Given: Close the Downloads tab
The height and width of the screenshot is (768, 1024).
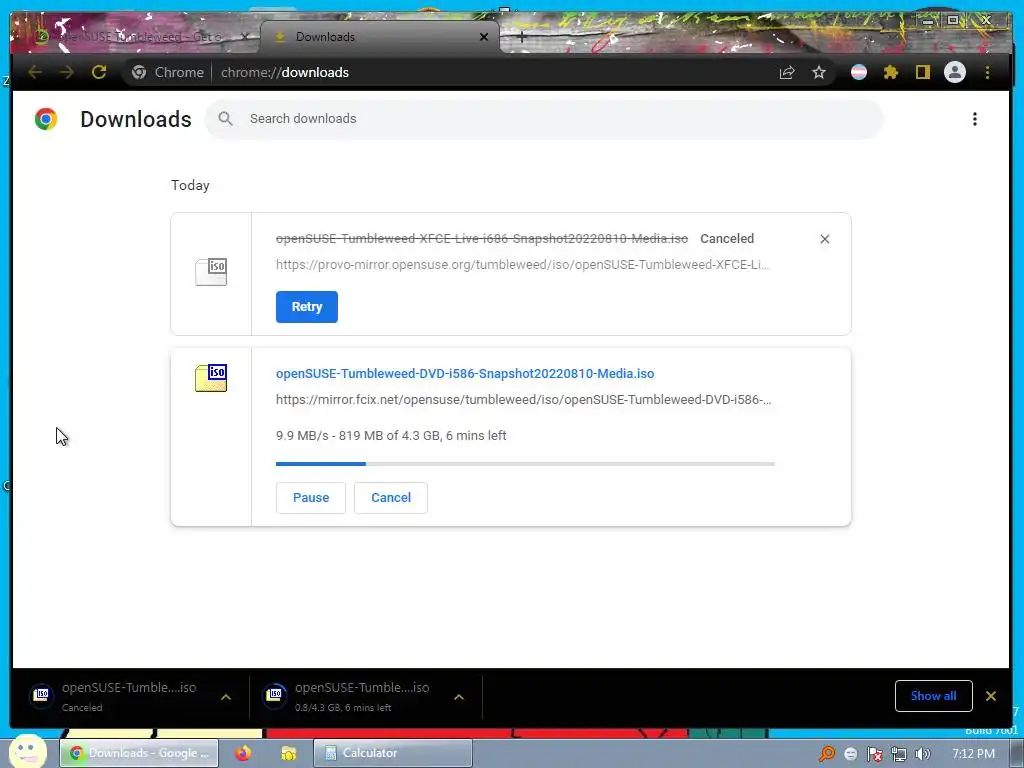Looking at the screenshot, I should coord(484,37).
